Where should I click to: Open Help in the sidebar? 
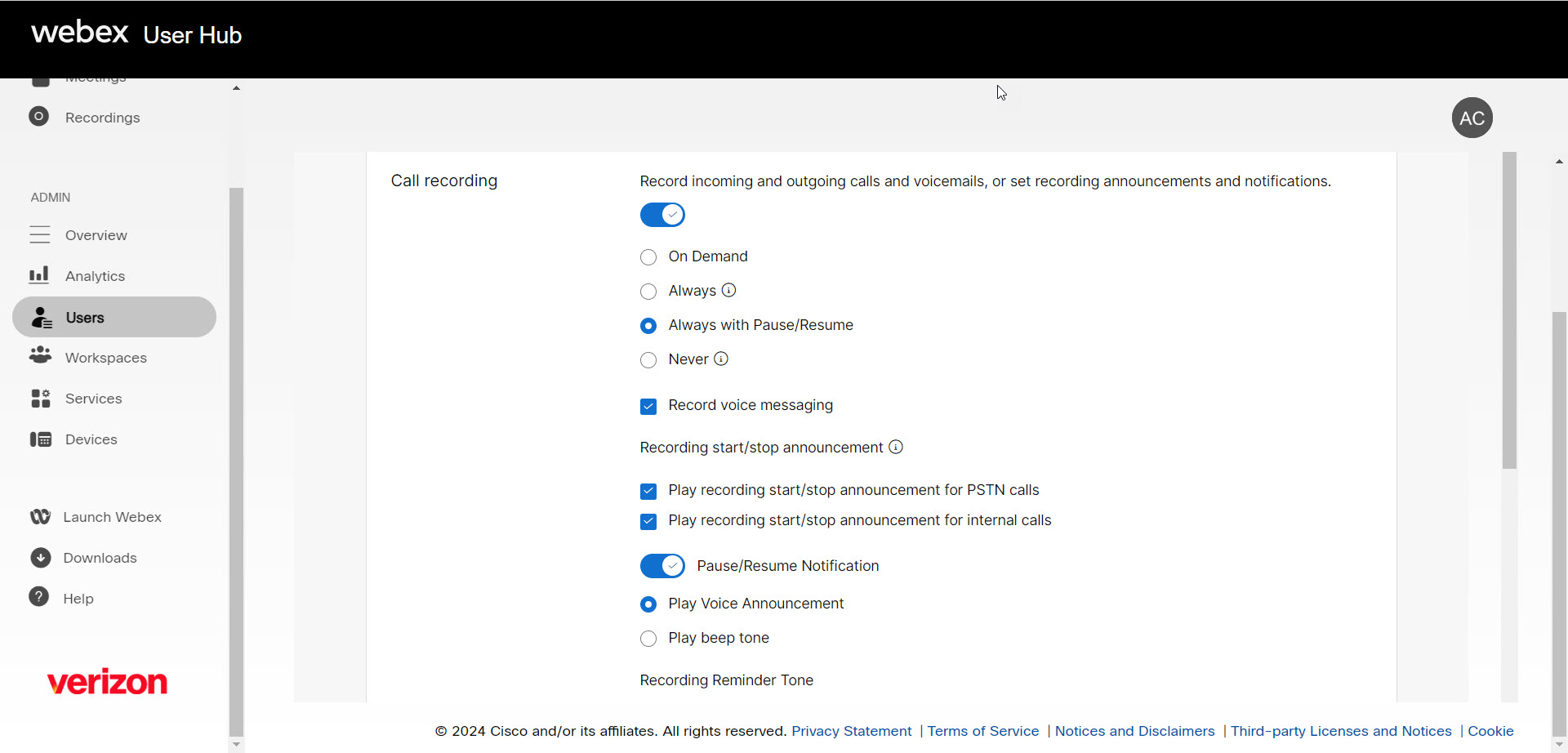click(x=78, y=599)
